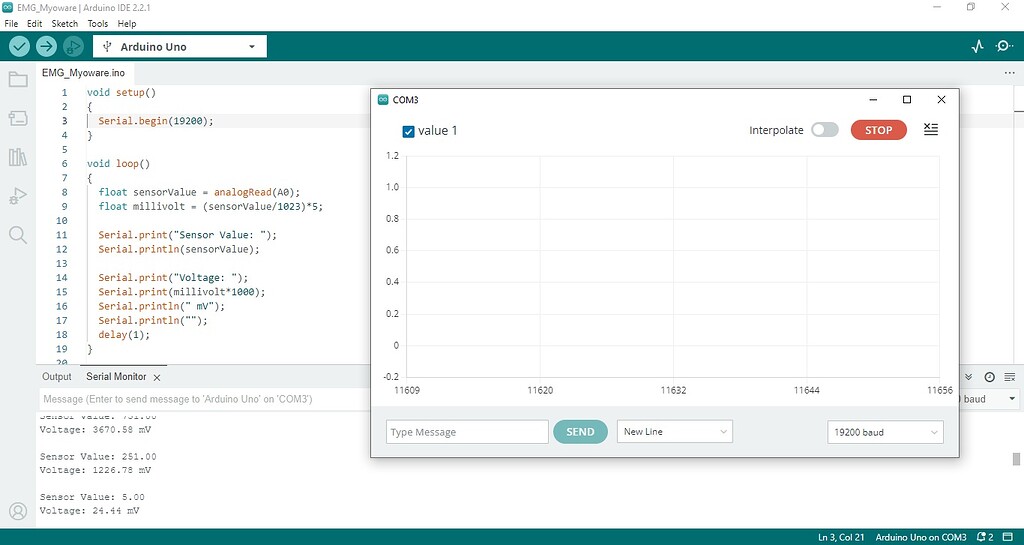This screenshot has width=1024, height=545.
Task: Open the Edit menu
Action: 35,23
